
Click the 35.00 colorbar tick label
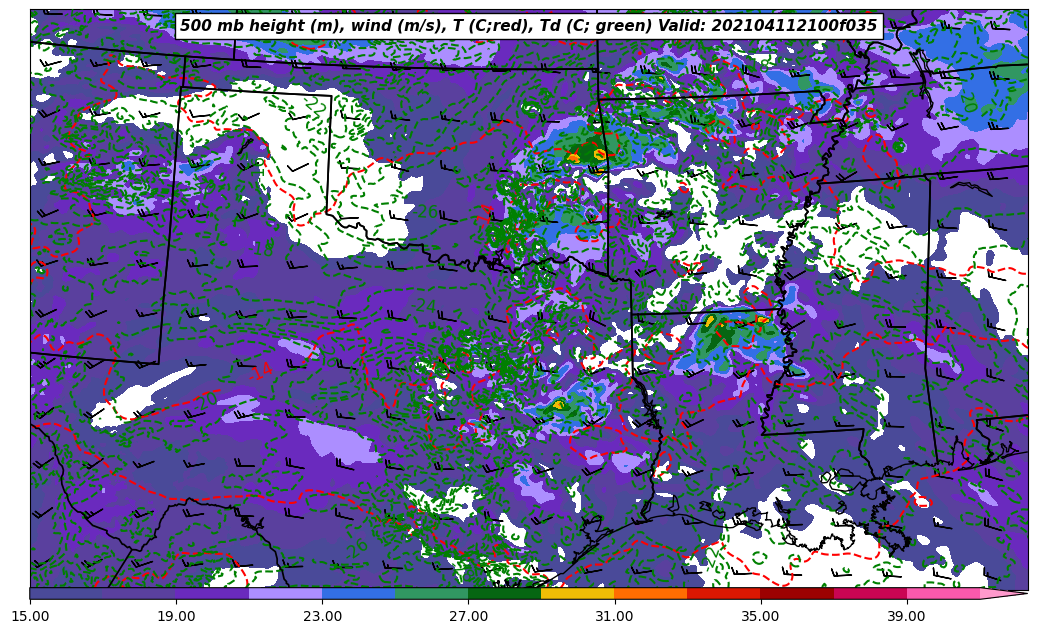tap(760, 617)
